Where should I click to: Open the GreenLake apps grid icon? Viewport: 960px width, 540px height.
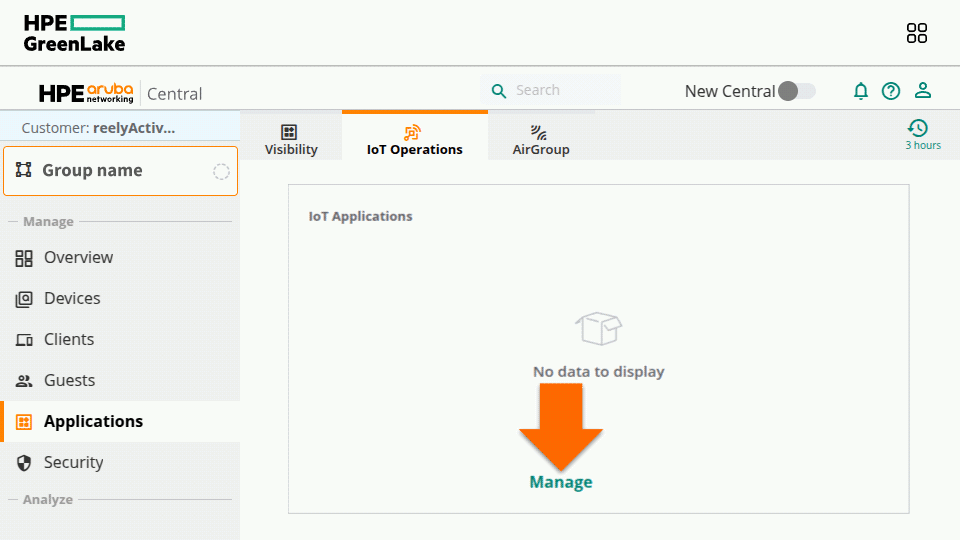pyautogui.click(x=917, y=33)
